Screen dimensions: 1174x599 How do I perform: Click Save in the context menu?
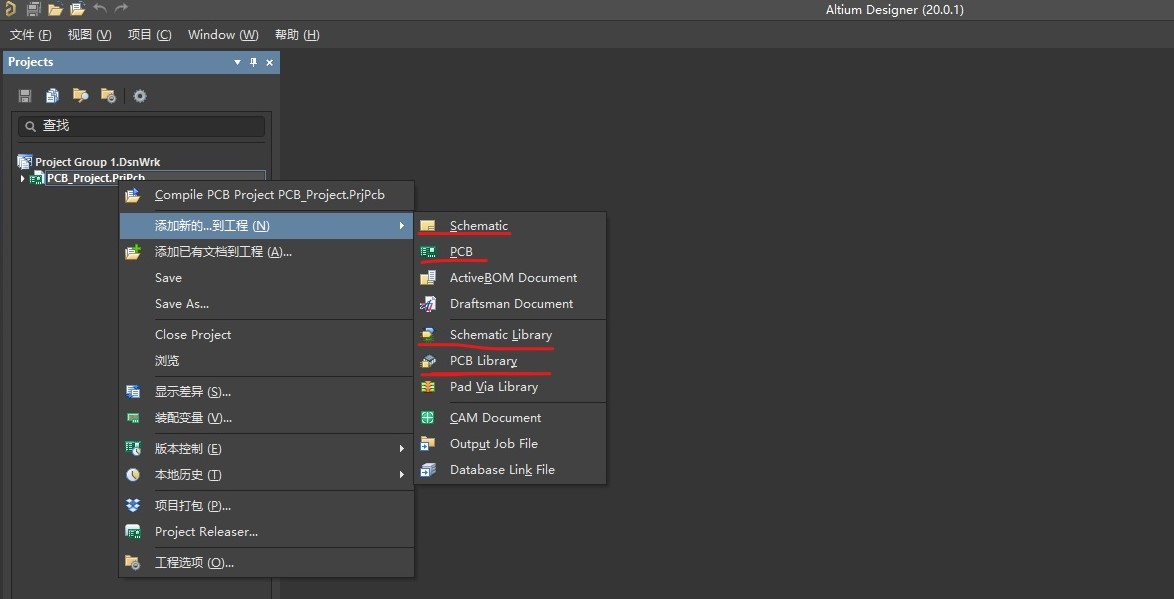267,278
